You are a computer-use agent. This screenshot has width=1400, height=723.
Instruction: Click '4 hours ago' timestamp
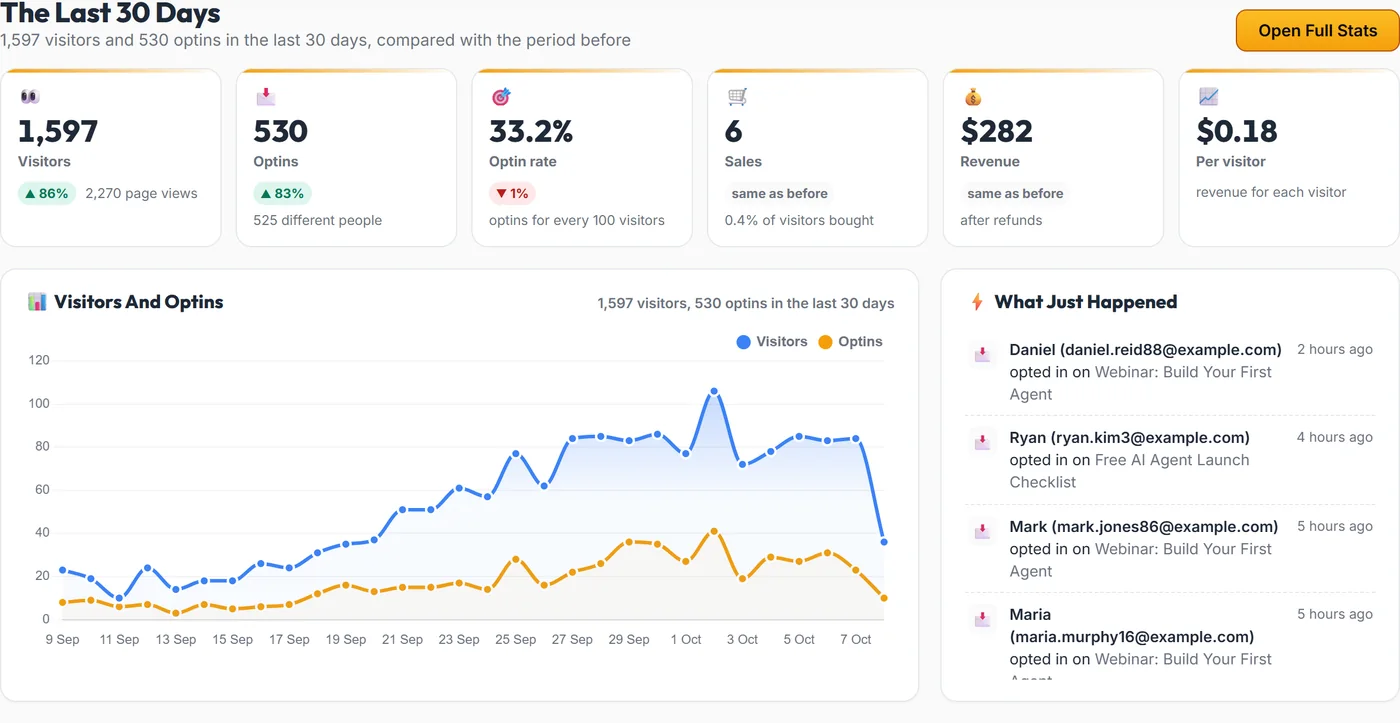point(1335,438)
